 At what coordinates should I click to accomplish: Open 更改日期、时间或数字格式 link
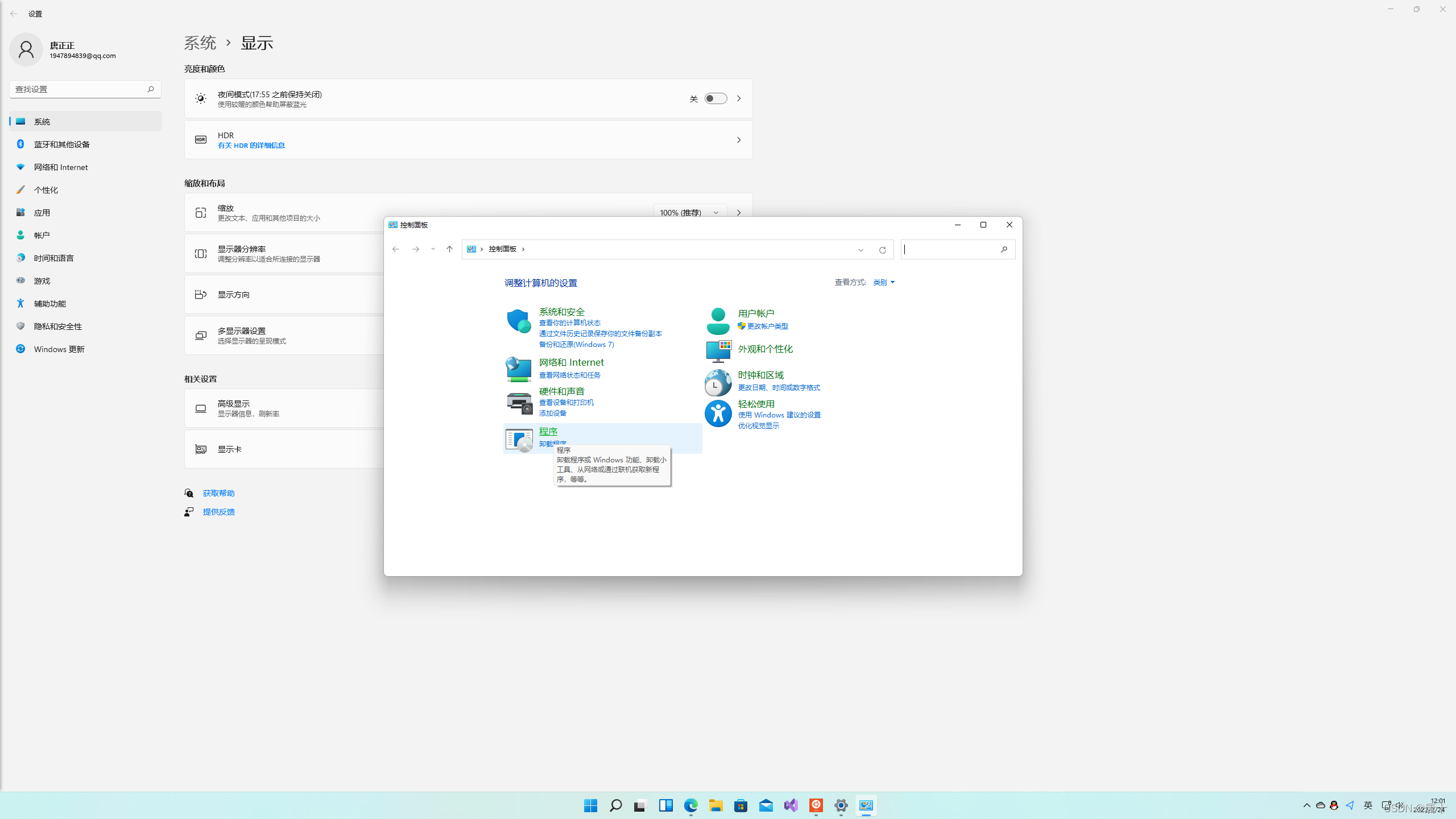779,388
